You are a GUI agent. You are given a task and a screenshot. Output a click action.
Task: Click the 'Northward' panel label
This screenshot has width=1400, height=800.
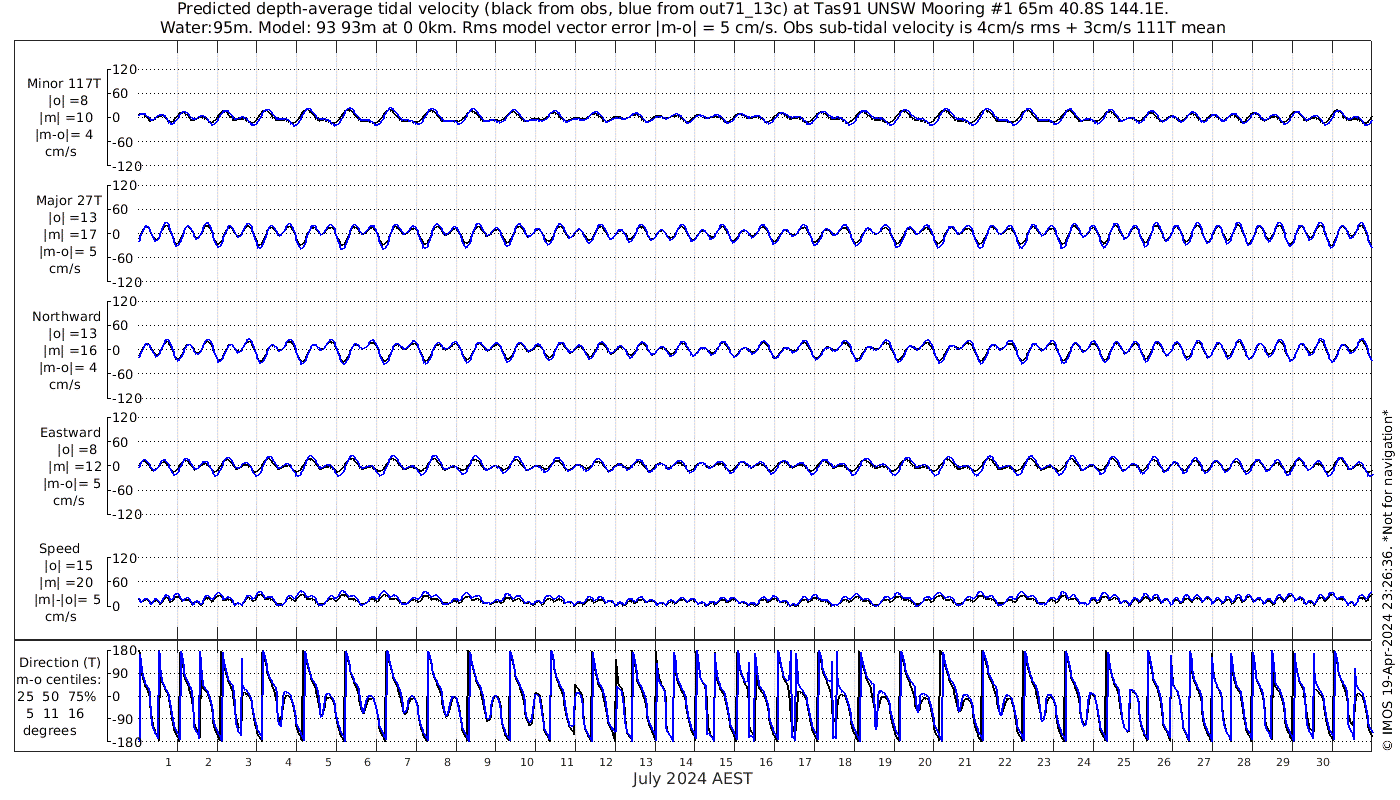point(66,317)
